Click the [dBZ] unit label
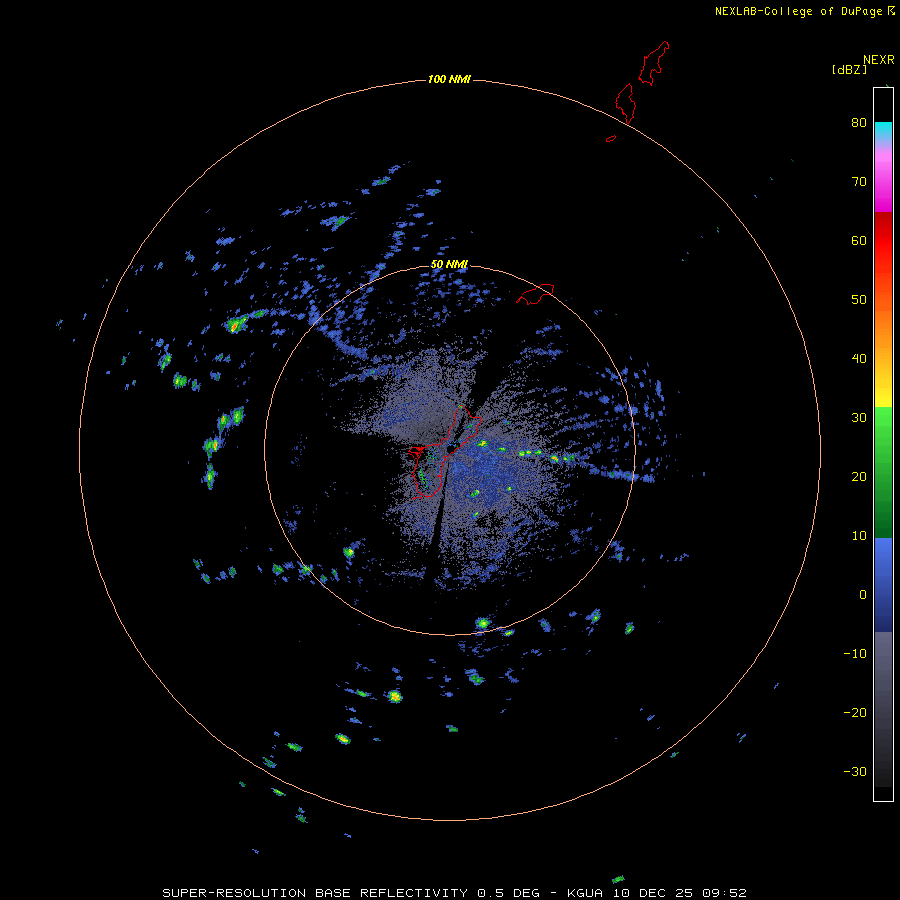900x900 pixels. pyautogui.click(x=849, y=70)
